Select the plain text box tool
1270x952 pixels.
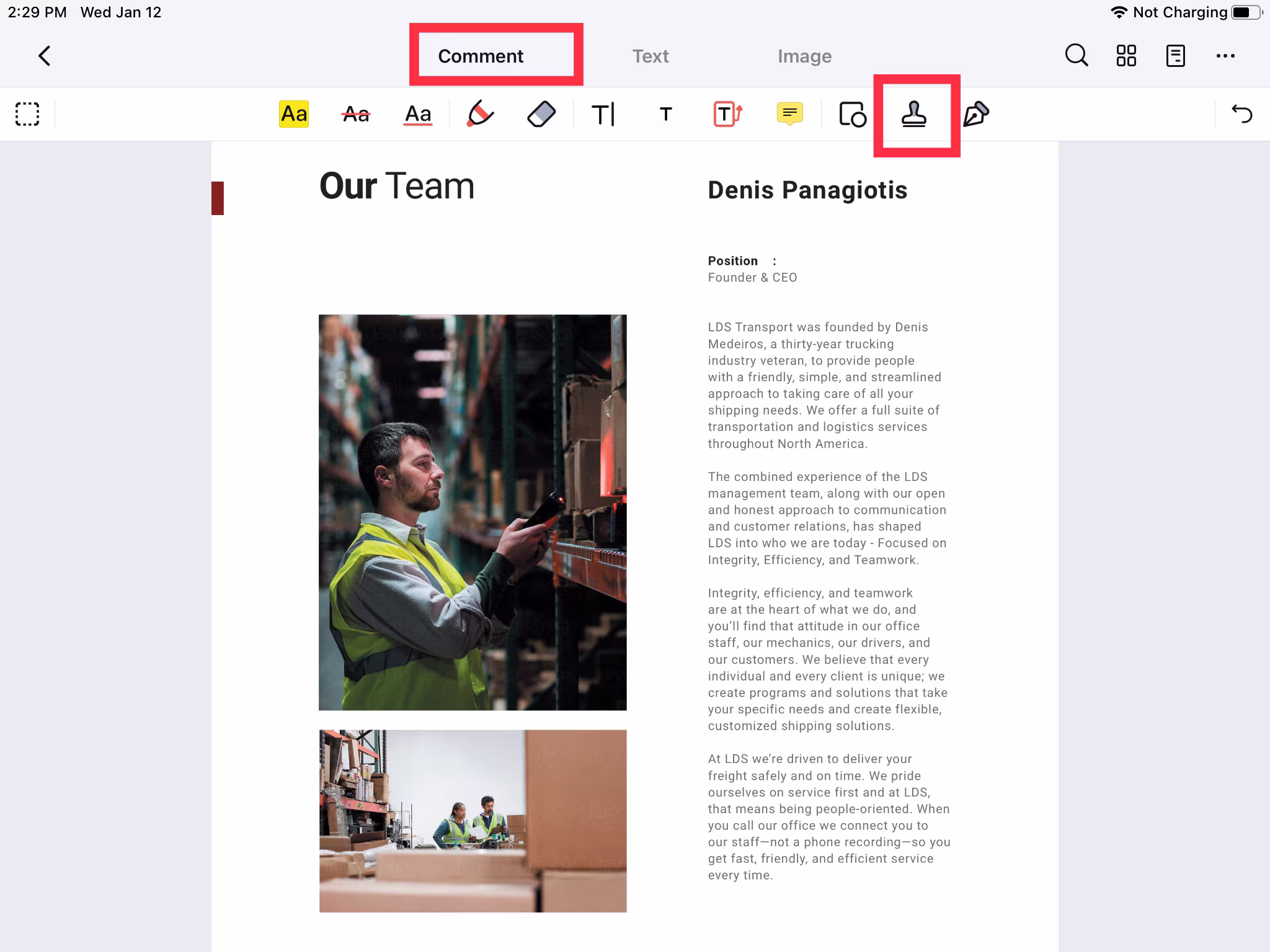[x=665, y=114]
